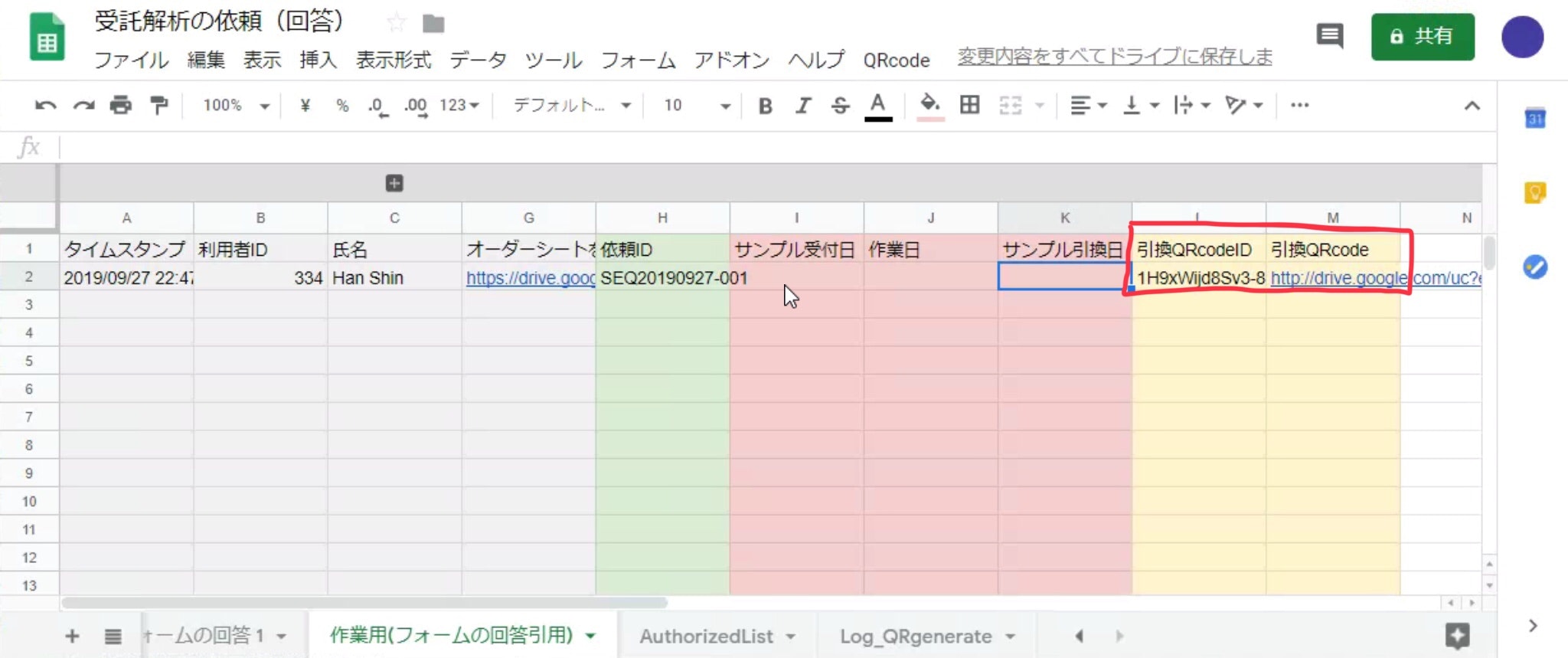This screenshot has height=658, width=1568.
Task: Toggle bold formatting
Action: pos(765,106)
